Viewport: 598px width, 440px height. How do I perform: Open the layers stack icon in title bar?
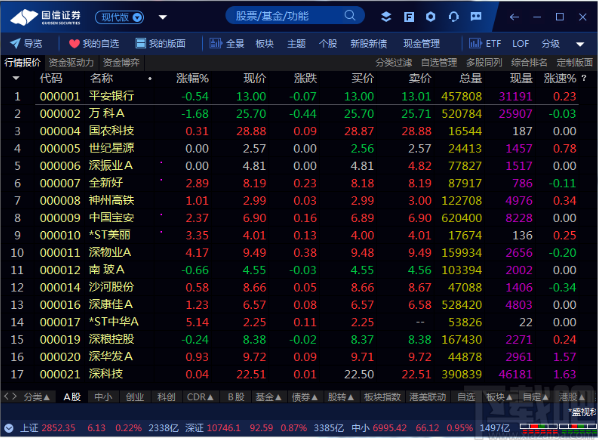pos(386,17)
